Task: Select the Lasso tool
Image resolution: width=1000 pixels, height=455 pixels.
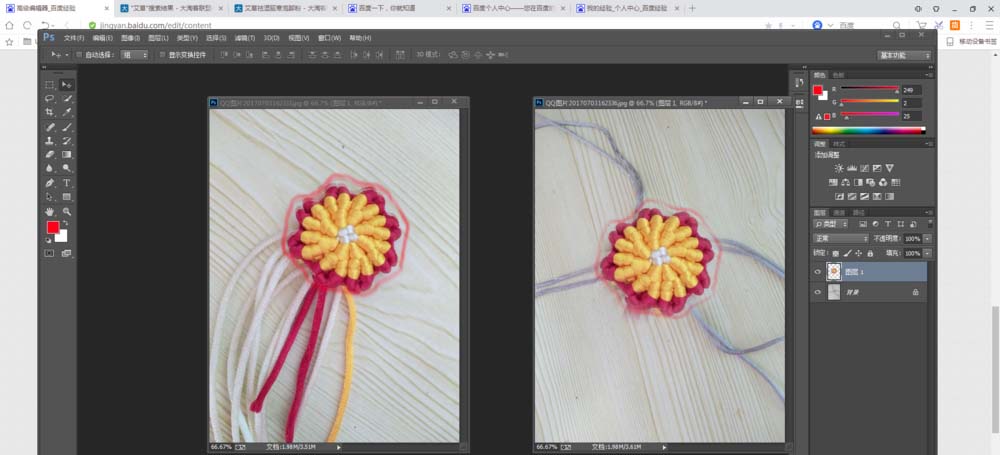Action: tap(50, 99)
